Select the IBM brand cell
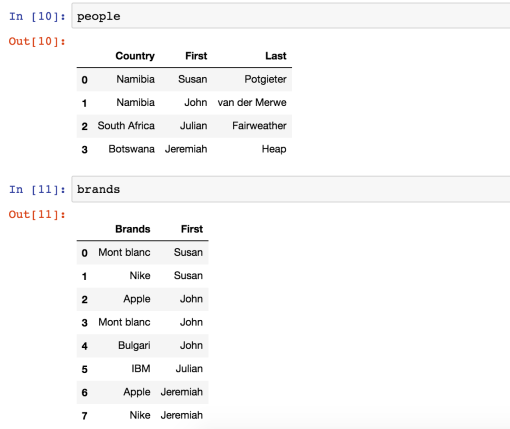The width and height of the screenshot is (510, 429). pyautogui.click(x=141, y=369)
